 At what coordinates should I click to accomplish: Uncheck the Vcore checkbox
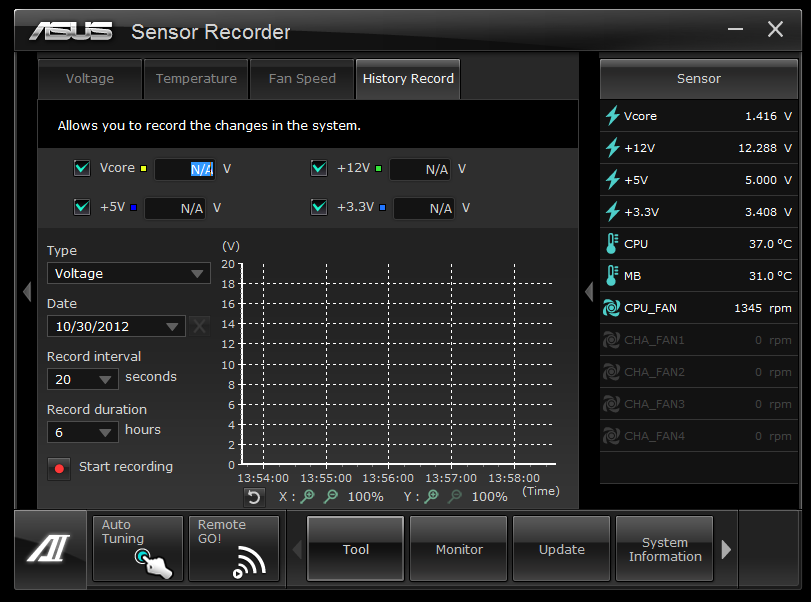(82, 168)
